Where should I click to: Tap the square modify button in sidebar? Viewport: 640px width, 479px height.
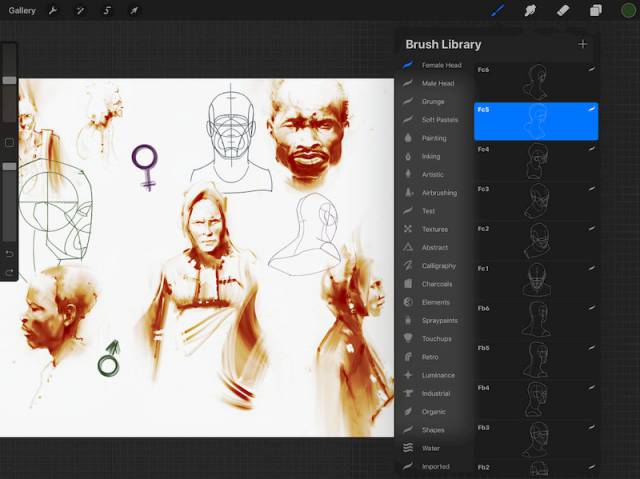[x=9, y=143]
